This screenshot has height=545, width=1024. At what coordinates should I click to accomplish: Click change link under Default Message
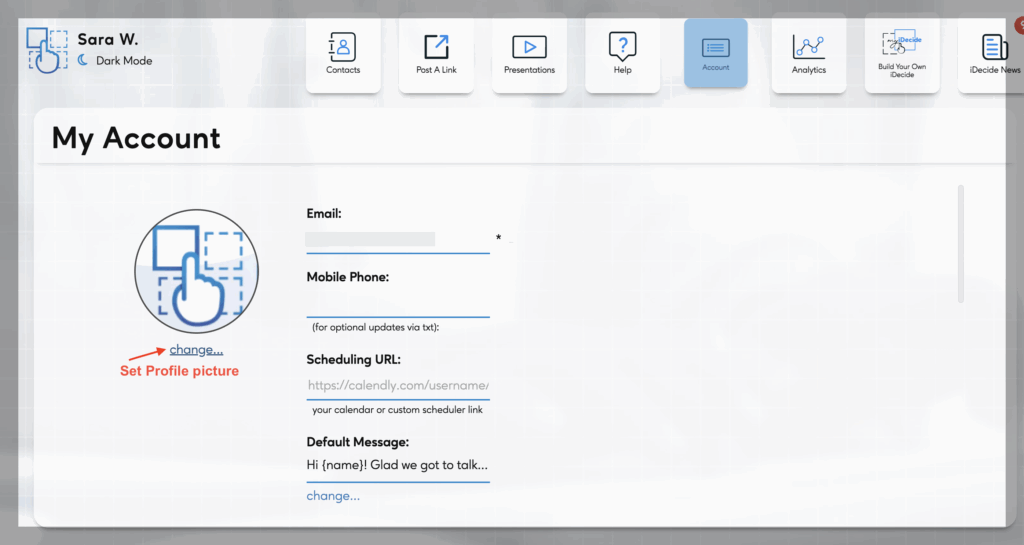point(333,495)
